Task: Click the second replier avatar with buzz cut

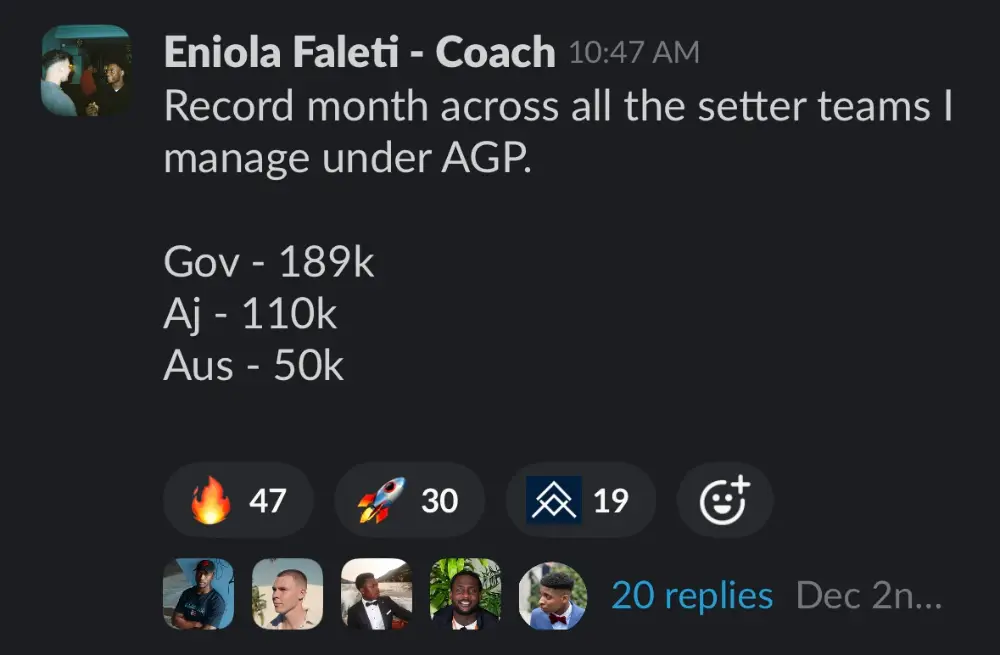Action: [x=288, y=594]
